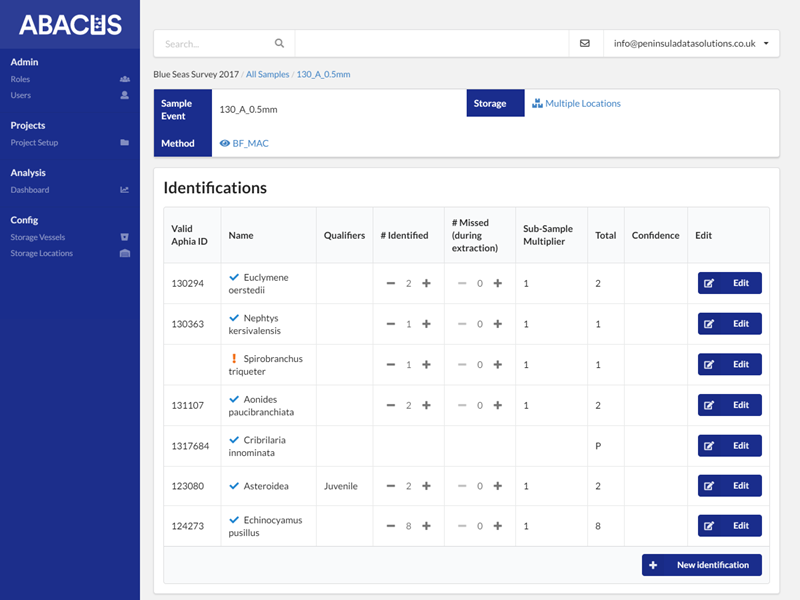800x600 pixels.
Task: Click the Roles icon in sidebar
Action: [x=124, y=79]
